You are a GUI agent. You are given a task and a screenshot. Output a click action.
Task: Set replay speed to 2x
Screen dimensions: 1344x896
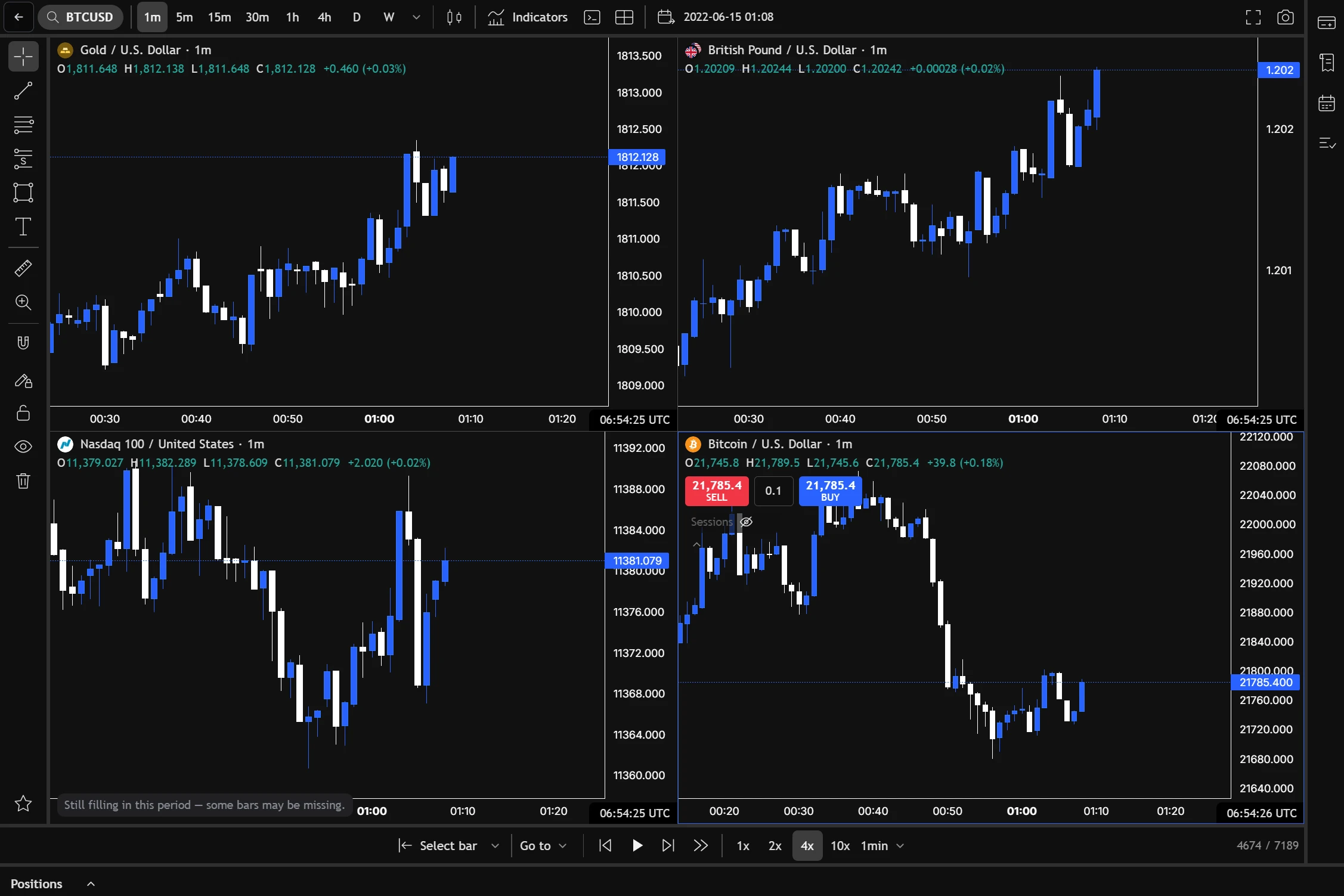coord(775,845)
